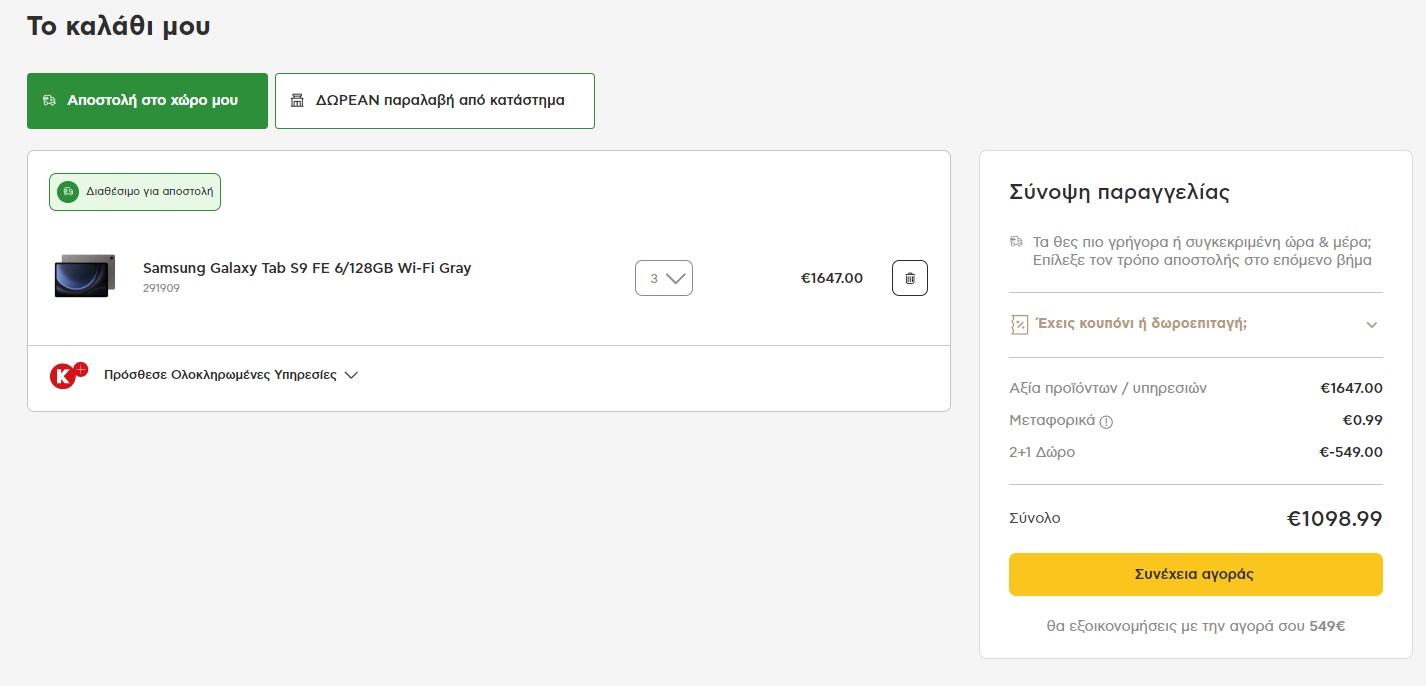Image resolution: width=1426 pixels, height=686 pixels.
Task: Click 'Αξία προϊόντων / υπηρεσιών' label
Action: point(1108,388)
